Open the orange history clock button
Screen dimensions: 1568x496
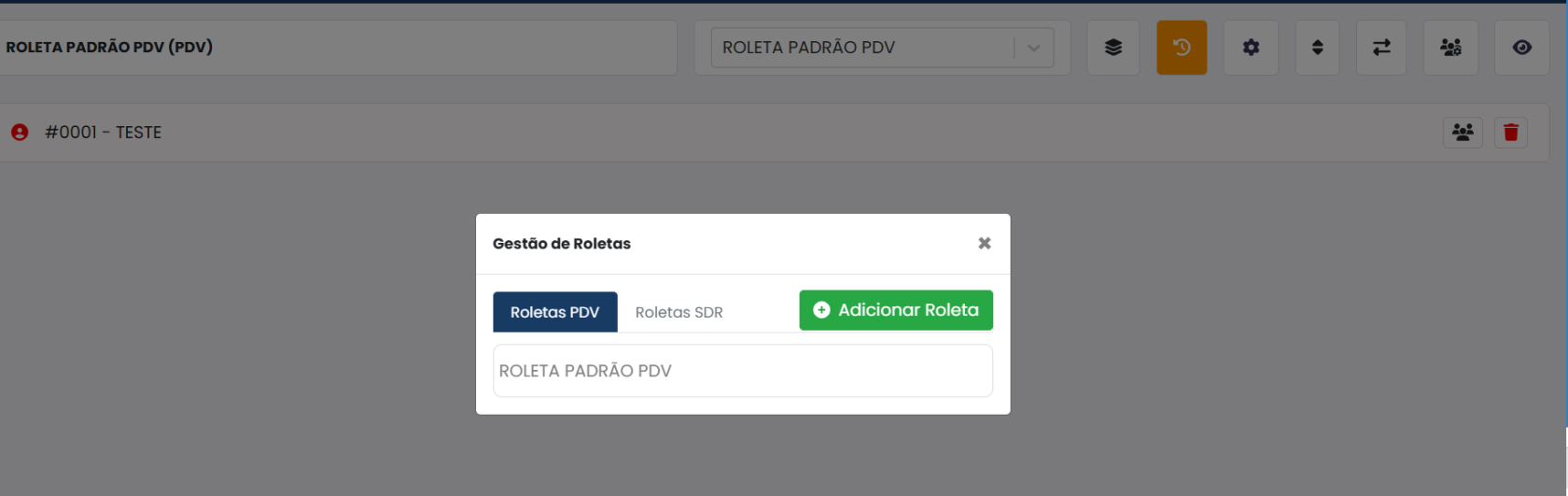point(1182,48)
